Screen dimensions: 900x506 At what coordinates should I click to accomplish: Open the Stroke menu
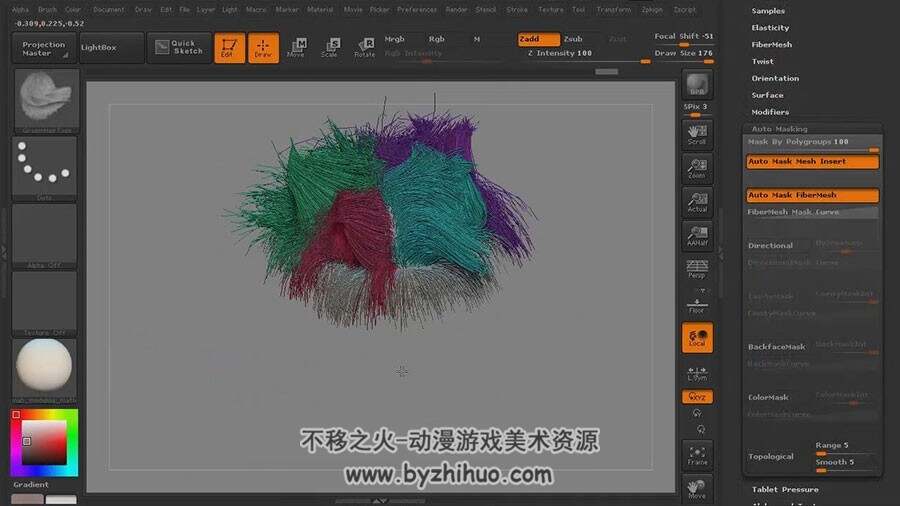tap(517, 10)
